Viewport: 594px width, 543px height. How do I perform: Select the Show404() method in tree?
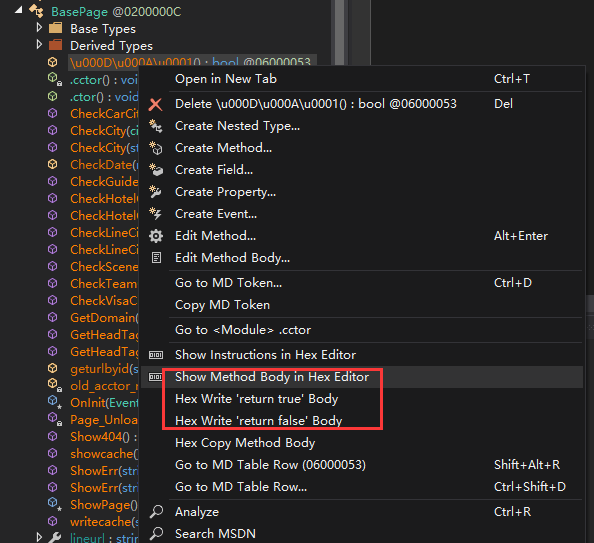point(103,437)
